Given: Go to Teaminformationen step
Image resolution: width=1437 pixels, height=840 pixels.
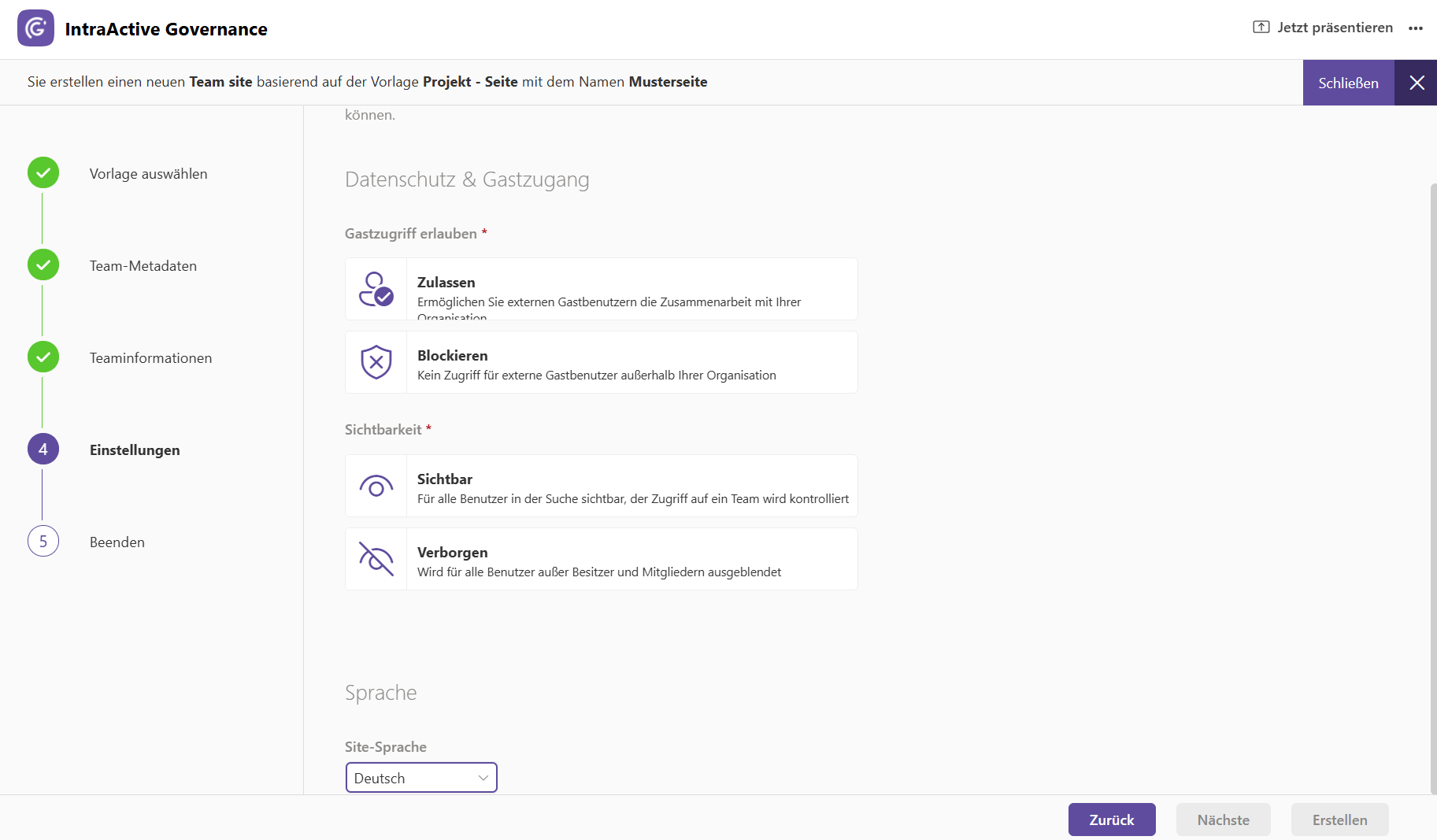Looking at the screenshot, I should click(x=150, y=358).
